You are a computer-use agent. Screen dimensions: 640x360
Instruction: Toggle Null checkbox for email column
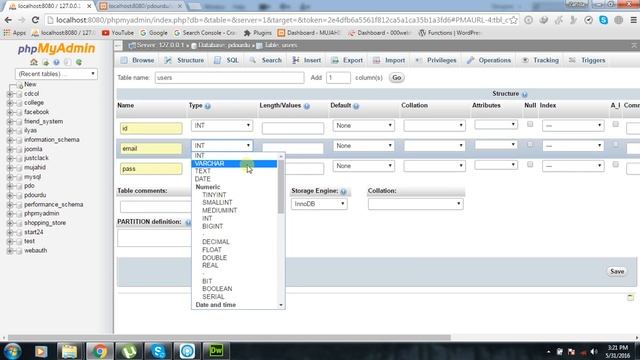coord(530,144)
